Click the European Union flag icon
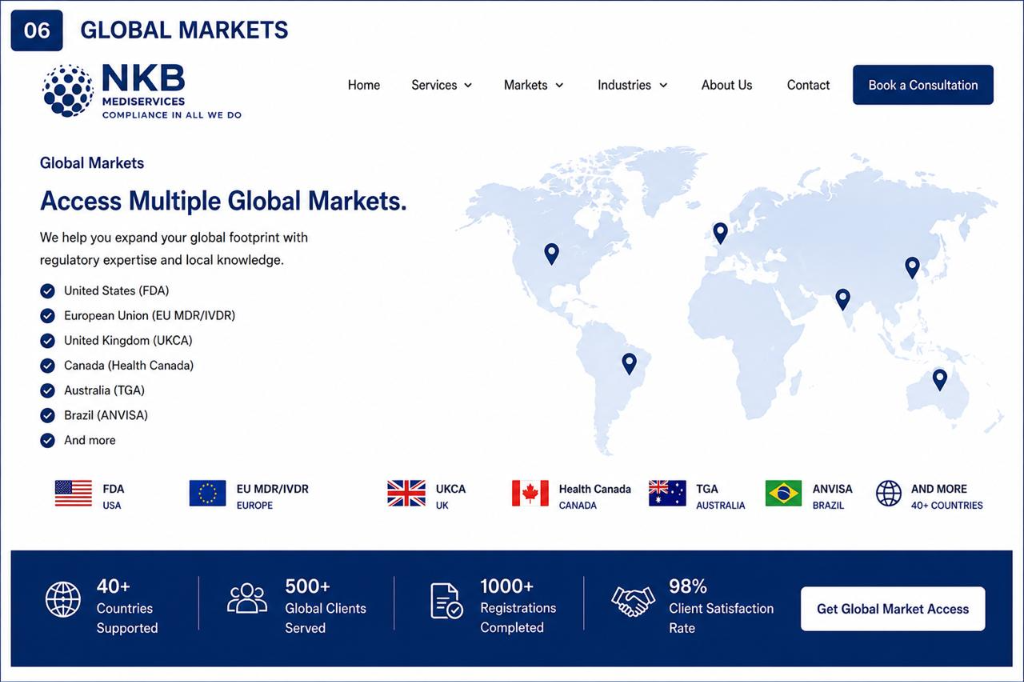The width and height of the screenshot is (1024, 682). click(x=208, y=493)
